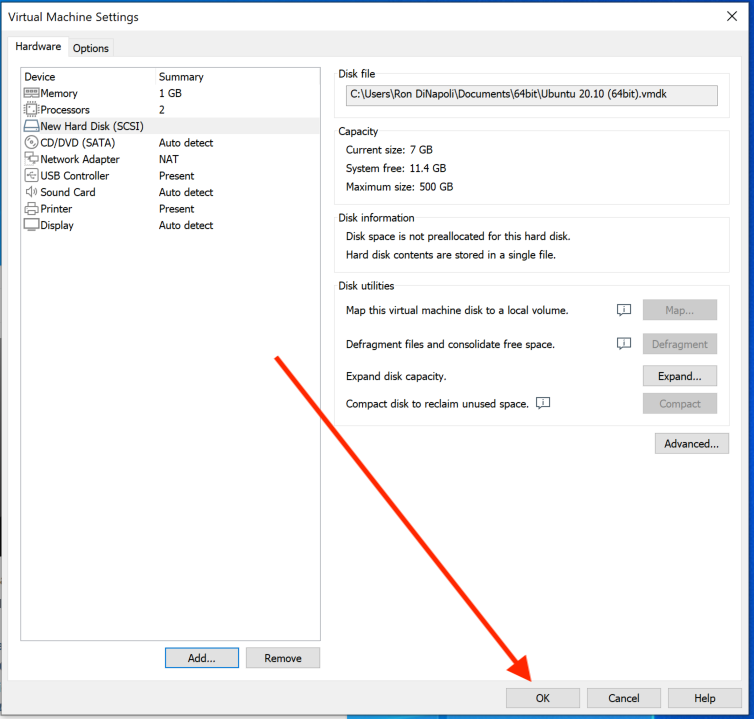Click the Remove device button
Screen dimensions: 754x719
[x=282, y=658]
